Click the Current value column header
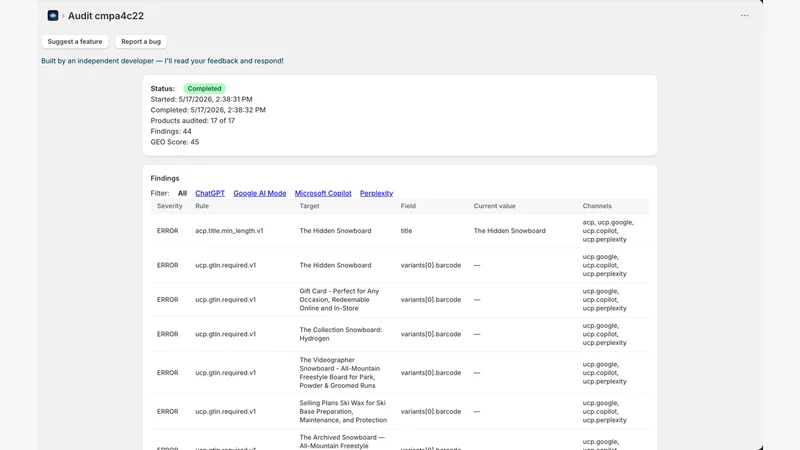Image resolution: width=800 pixels, height=450 pixels. [x=494, y=206]
